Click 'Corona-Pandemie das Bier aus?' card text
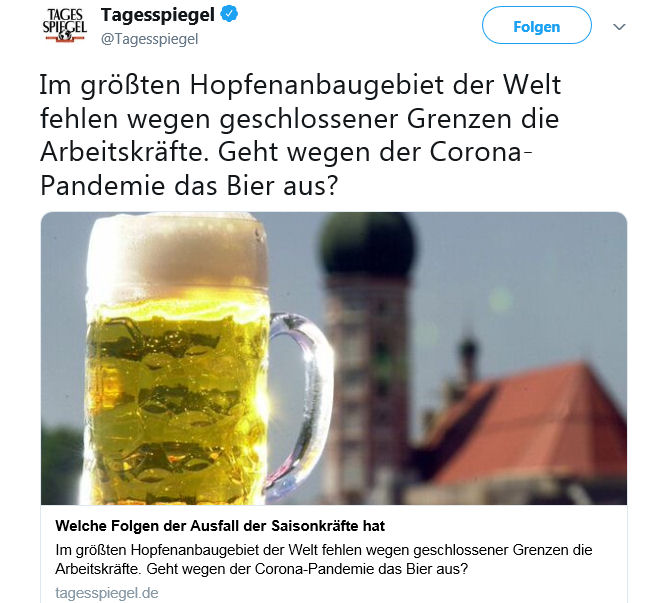This screenshot has width=649, height=603. tap(361, 569)
